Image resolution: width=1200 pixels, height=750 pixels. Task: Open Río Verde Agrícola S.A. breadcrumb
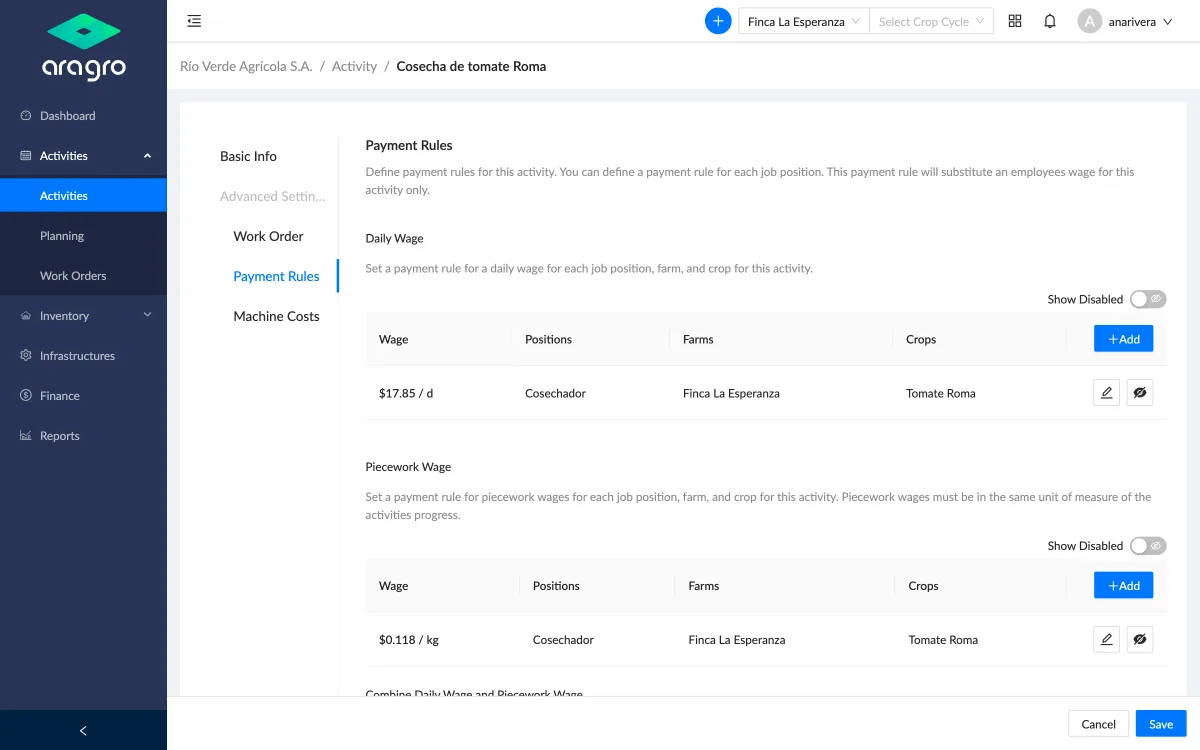click(246, 66)
